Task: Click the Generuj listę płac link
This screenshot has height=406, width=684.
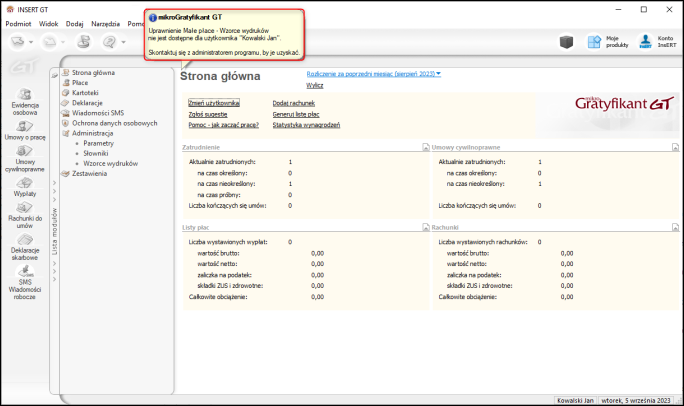Action: [x=296, y=114]
